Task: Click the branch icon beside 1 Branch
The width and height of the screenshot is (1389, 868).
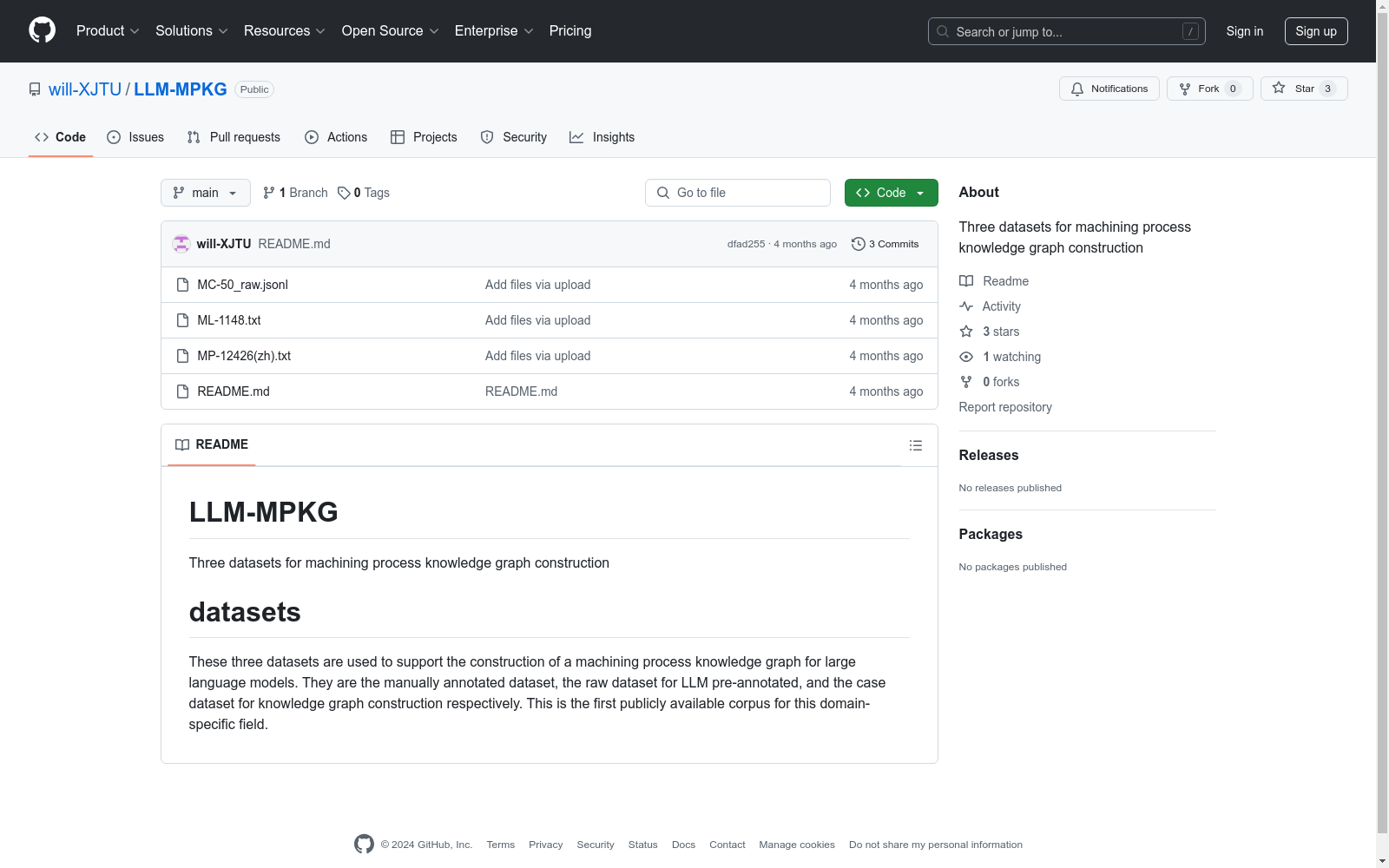Action: pyautogui.click(x=269, y=193)
